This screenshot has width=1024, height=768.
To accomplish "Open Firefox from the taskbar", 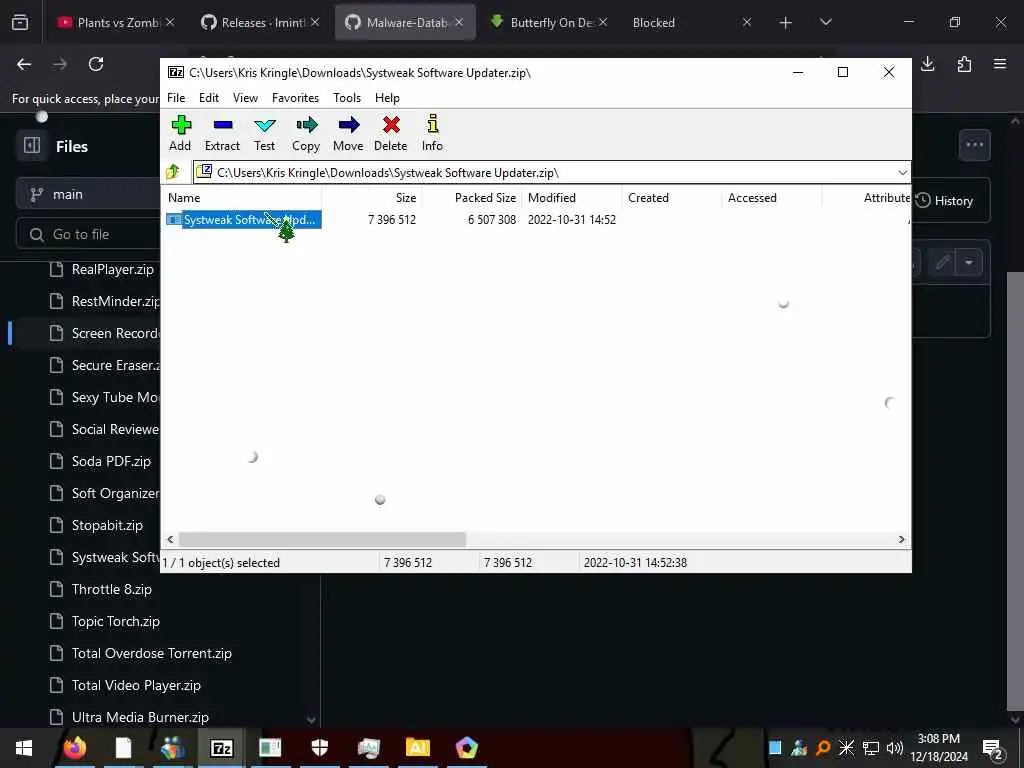I will (x=74, y=748).
